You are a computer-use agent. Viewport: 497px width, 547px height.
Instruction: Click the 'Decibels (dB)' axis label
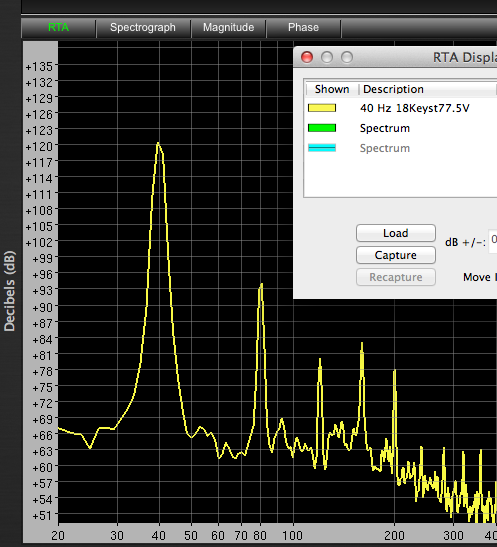click(x=9, y=291)
